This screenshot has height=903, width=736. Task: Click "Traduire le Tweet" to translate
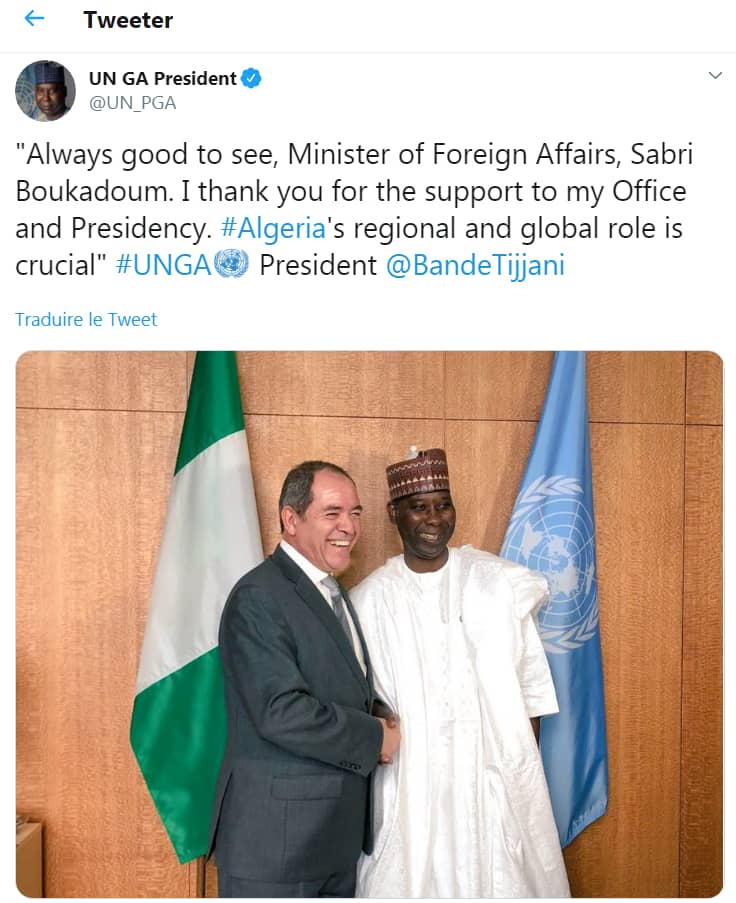tap(86, 320)
